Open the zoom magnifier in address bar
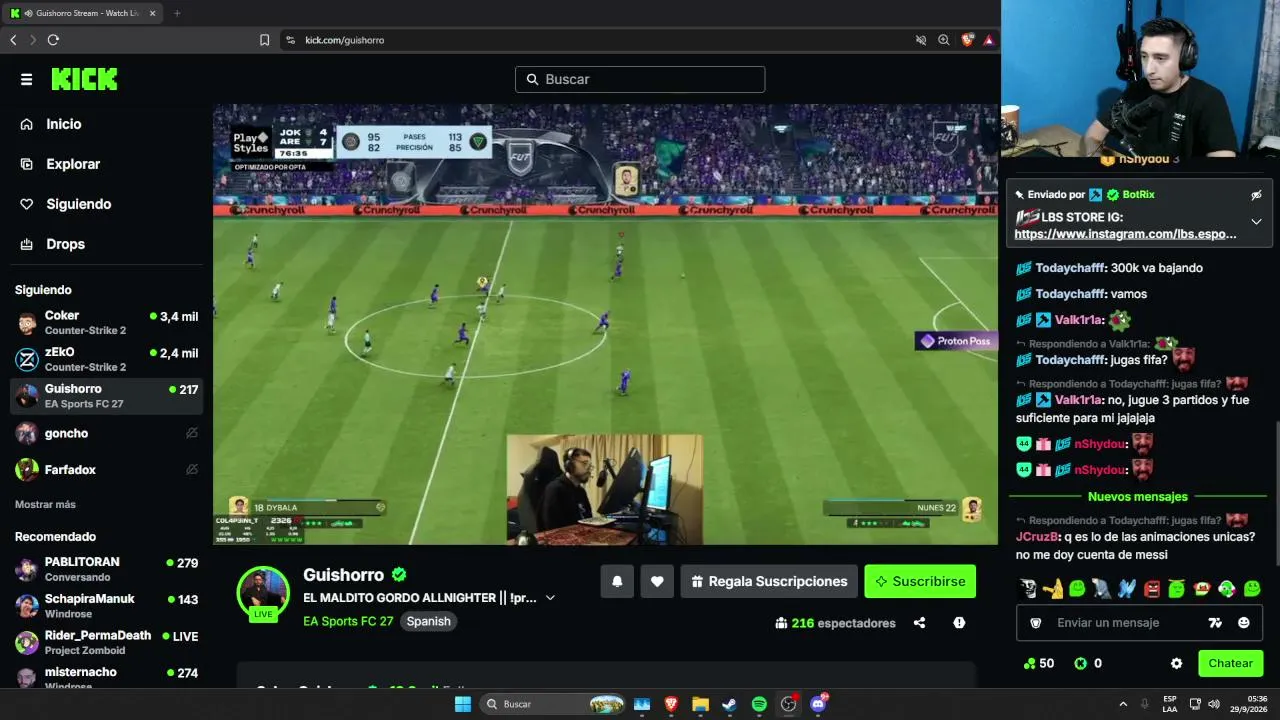This screenshot has height=720, width=1280. click(x=944, y=40)
